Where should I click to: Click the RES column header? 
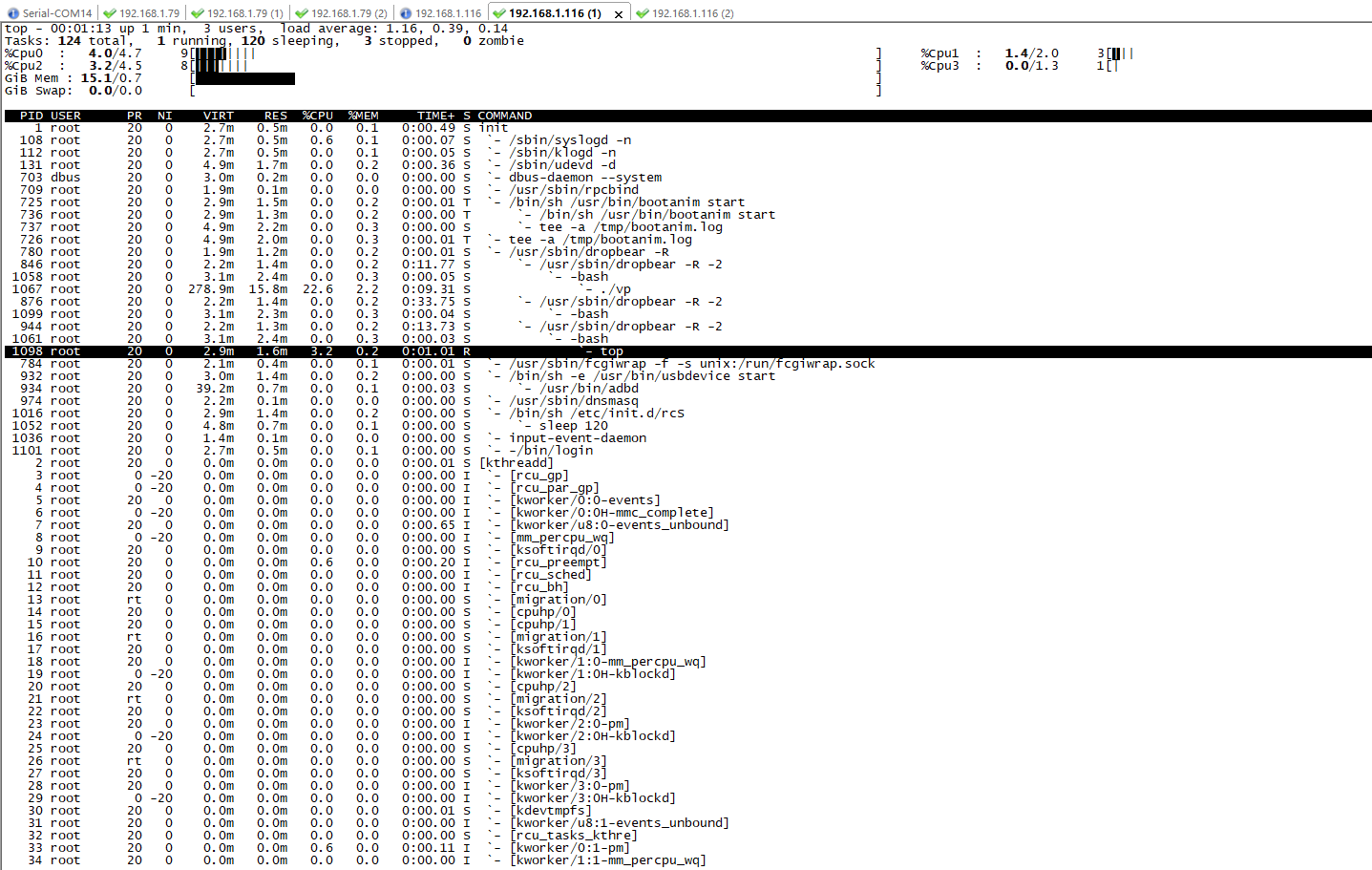(x=276, y=116)
